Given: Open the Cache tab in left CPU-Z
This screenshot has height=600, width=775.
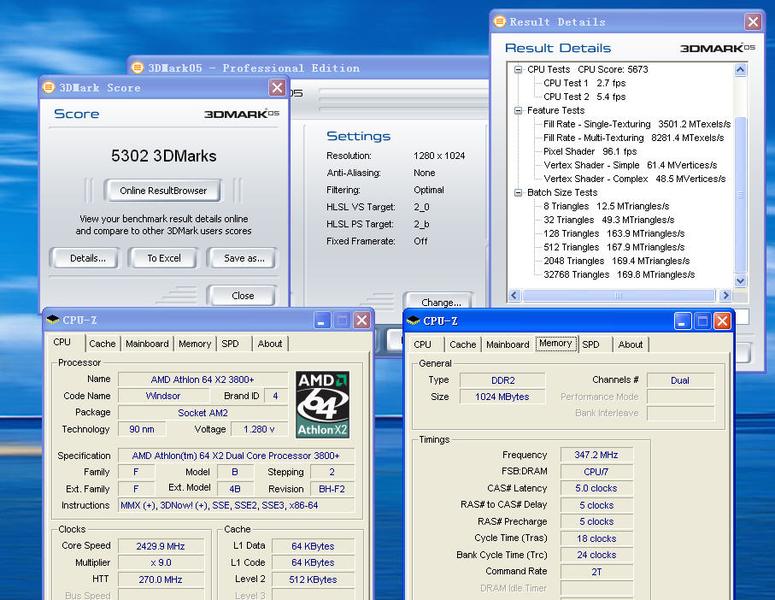Looking at the screenshot, I should point(102,343).
